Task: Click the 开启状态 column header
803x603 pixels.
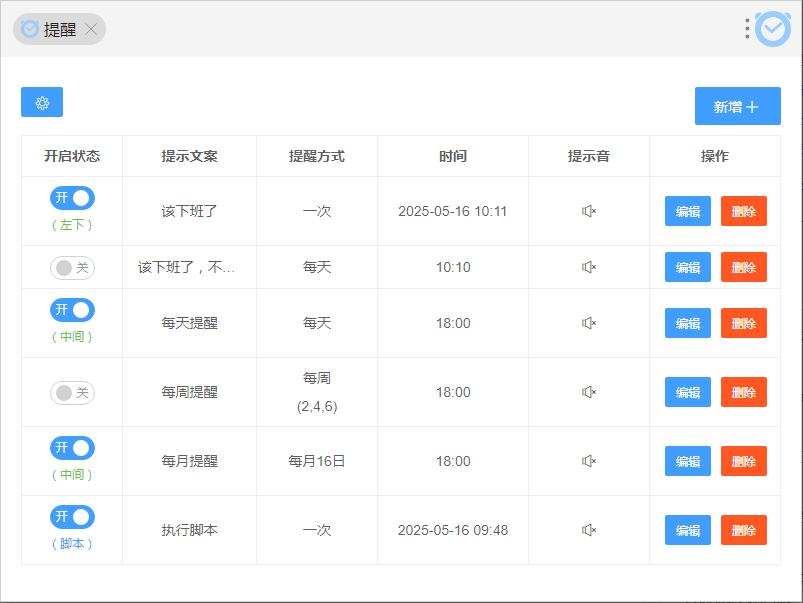Action: (72, 156)
